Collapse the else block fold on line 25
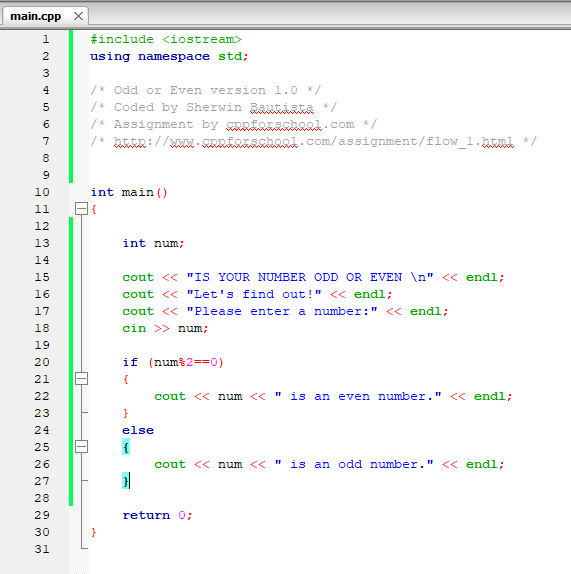The width and height of the screenshot is (571, 574). point(81,447)
